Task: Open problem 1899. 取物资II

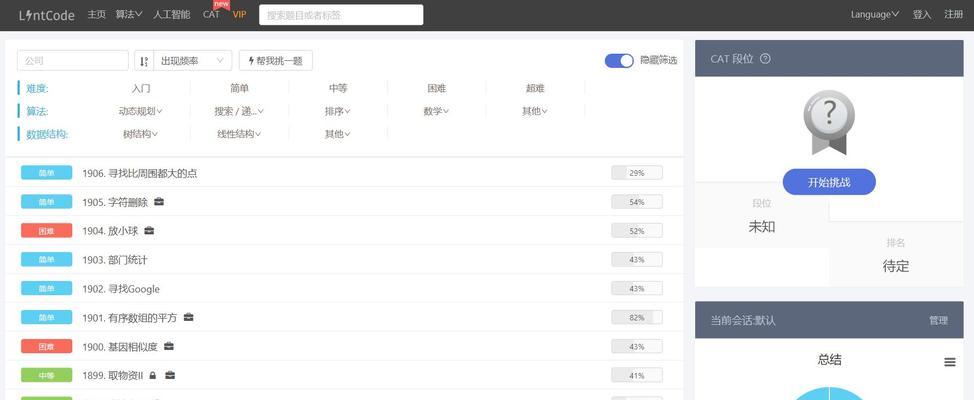Action: (x=112, y=375)
